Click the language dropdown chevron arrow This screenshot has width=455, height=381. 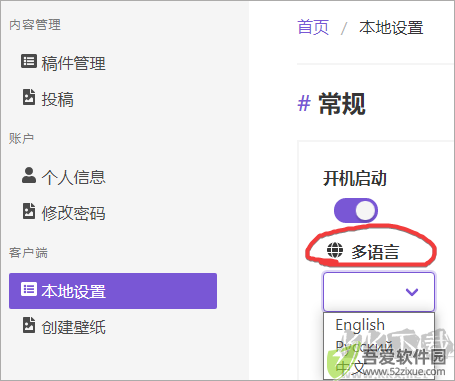[x=412, y=292]
